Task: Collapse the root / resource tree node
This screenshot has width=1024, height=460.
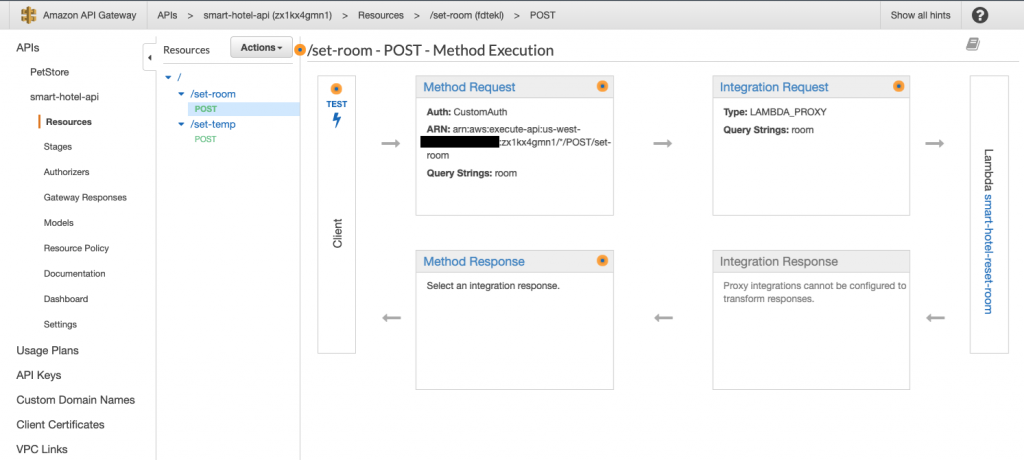Action: click(168, 77)
